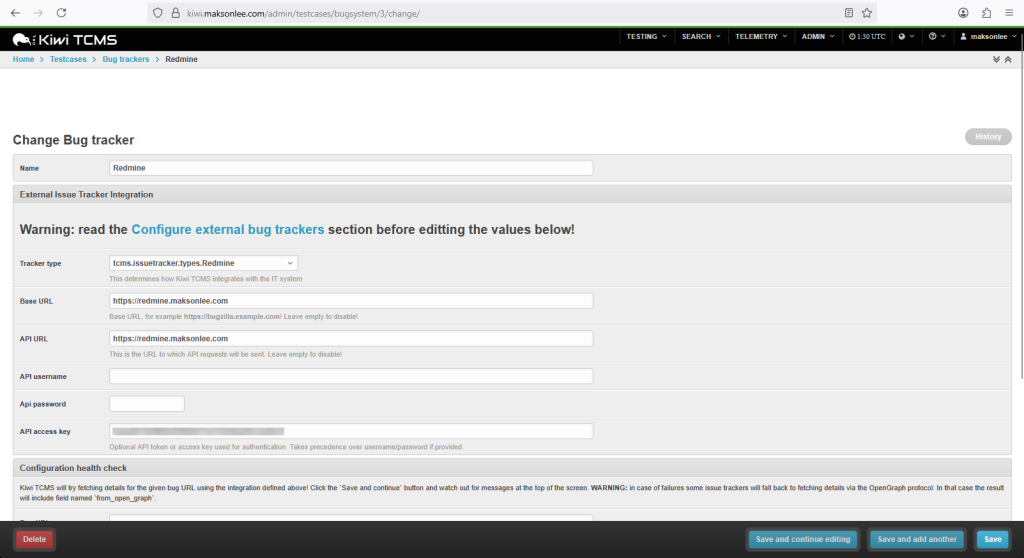Reload the page with the refresh icon
This screenshot has width=1024, height=558.
(61, 13)
